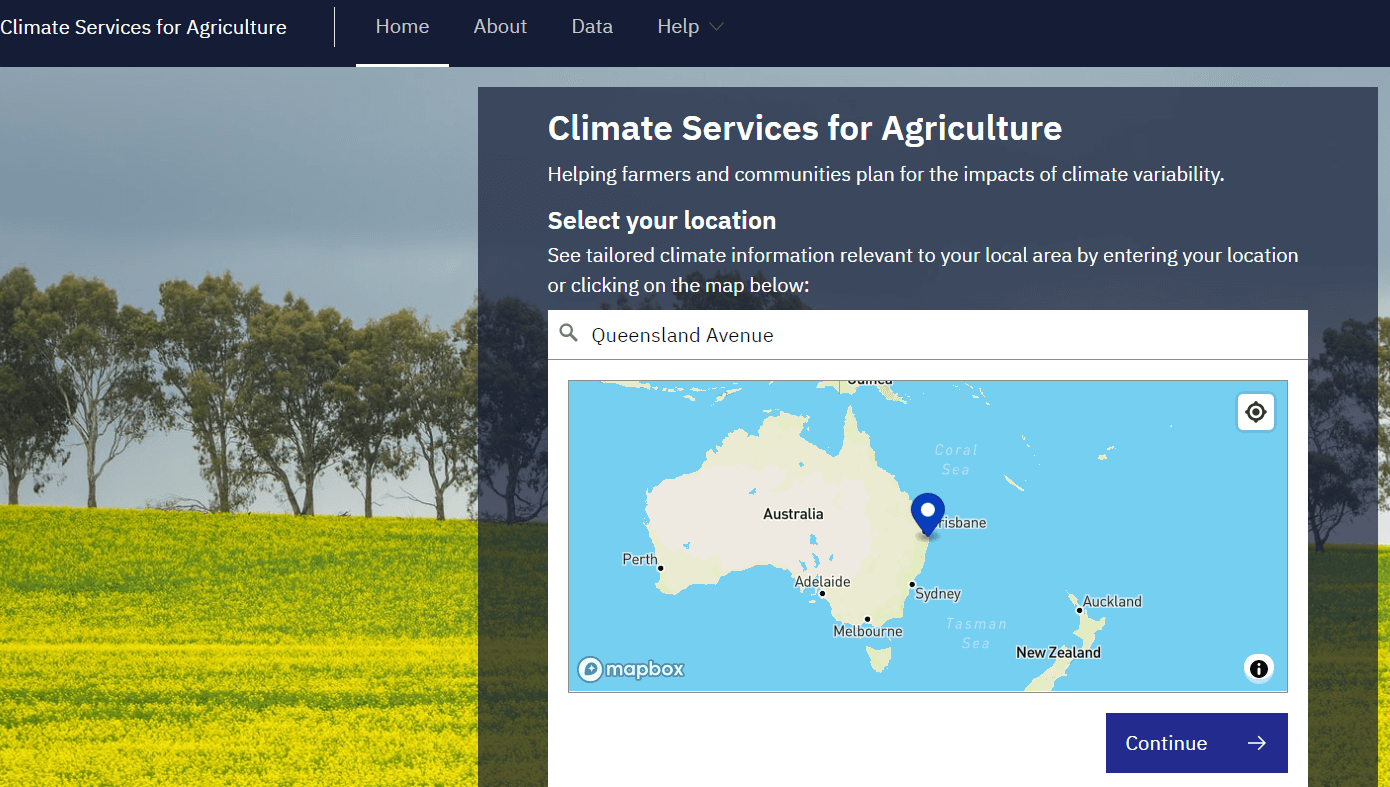
Task: Expand the Help dropdown menu
Action: (689, 26)
